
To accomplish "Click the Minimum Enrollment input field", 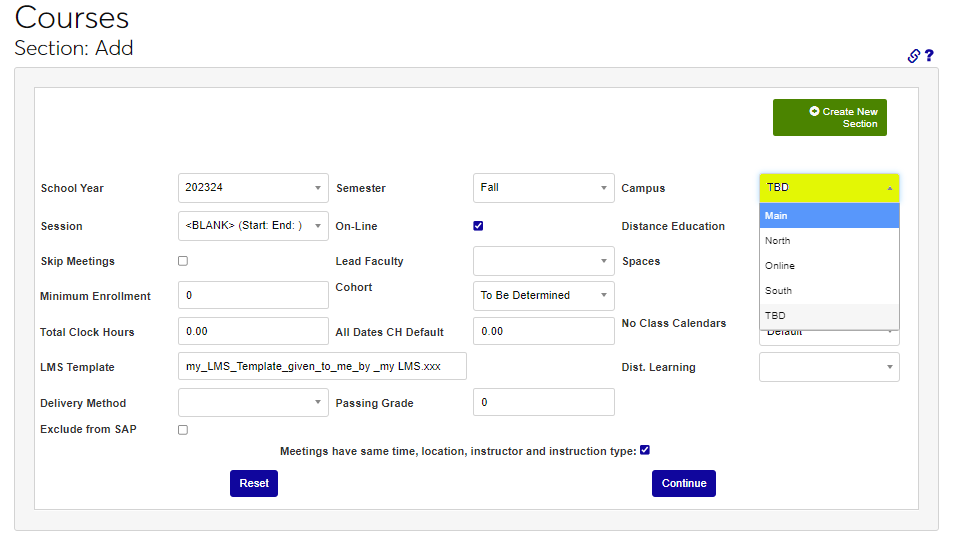I will coord(253,296).
